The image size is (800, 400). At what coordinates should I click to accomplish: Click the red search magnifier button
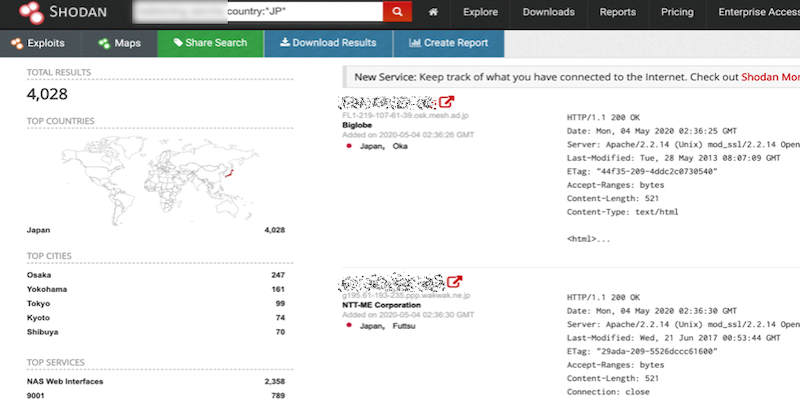[397, 12]
